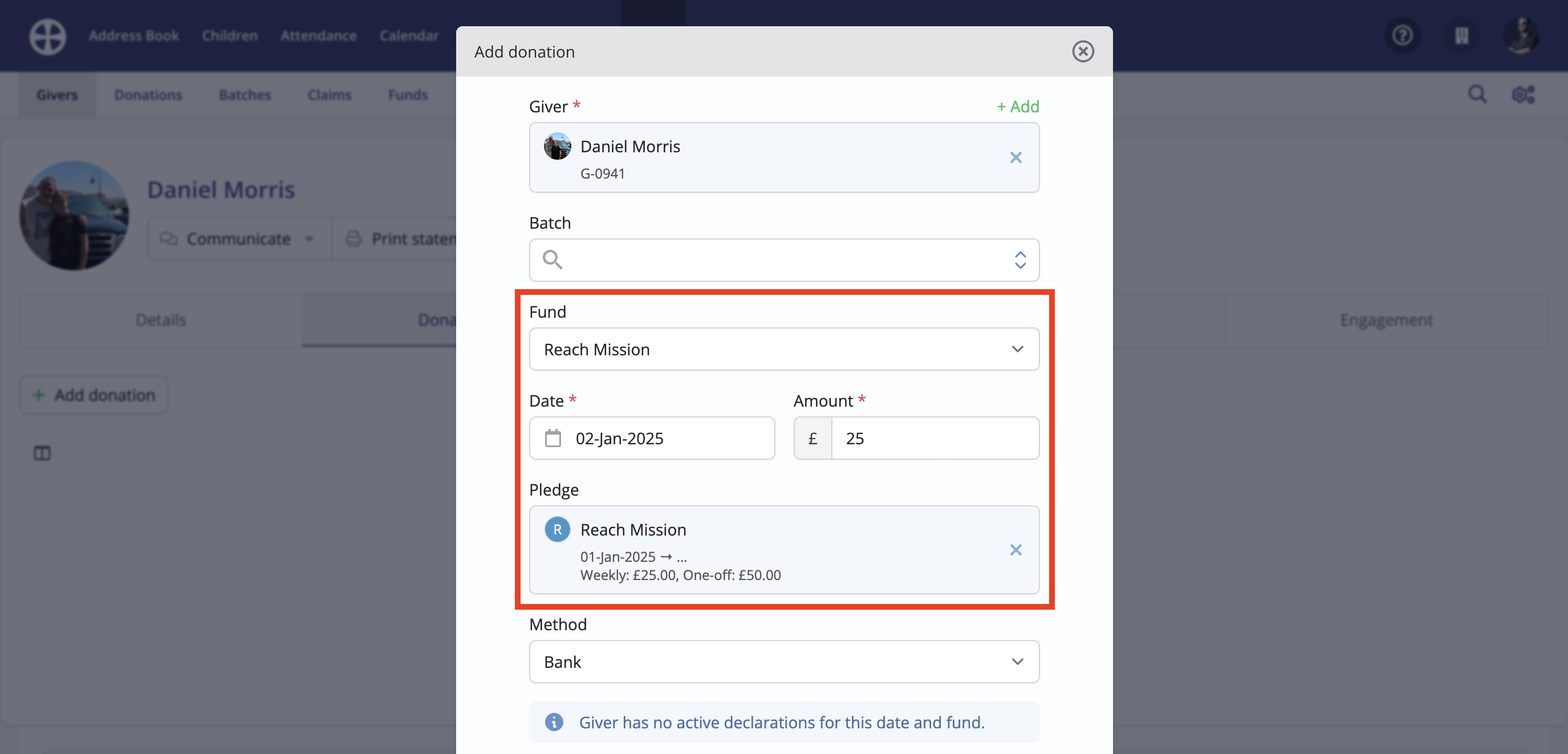Open Calendar module
This screenshot has height=754, width=1568.
409,36
